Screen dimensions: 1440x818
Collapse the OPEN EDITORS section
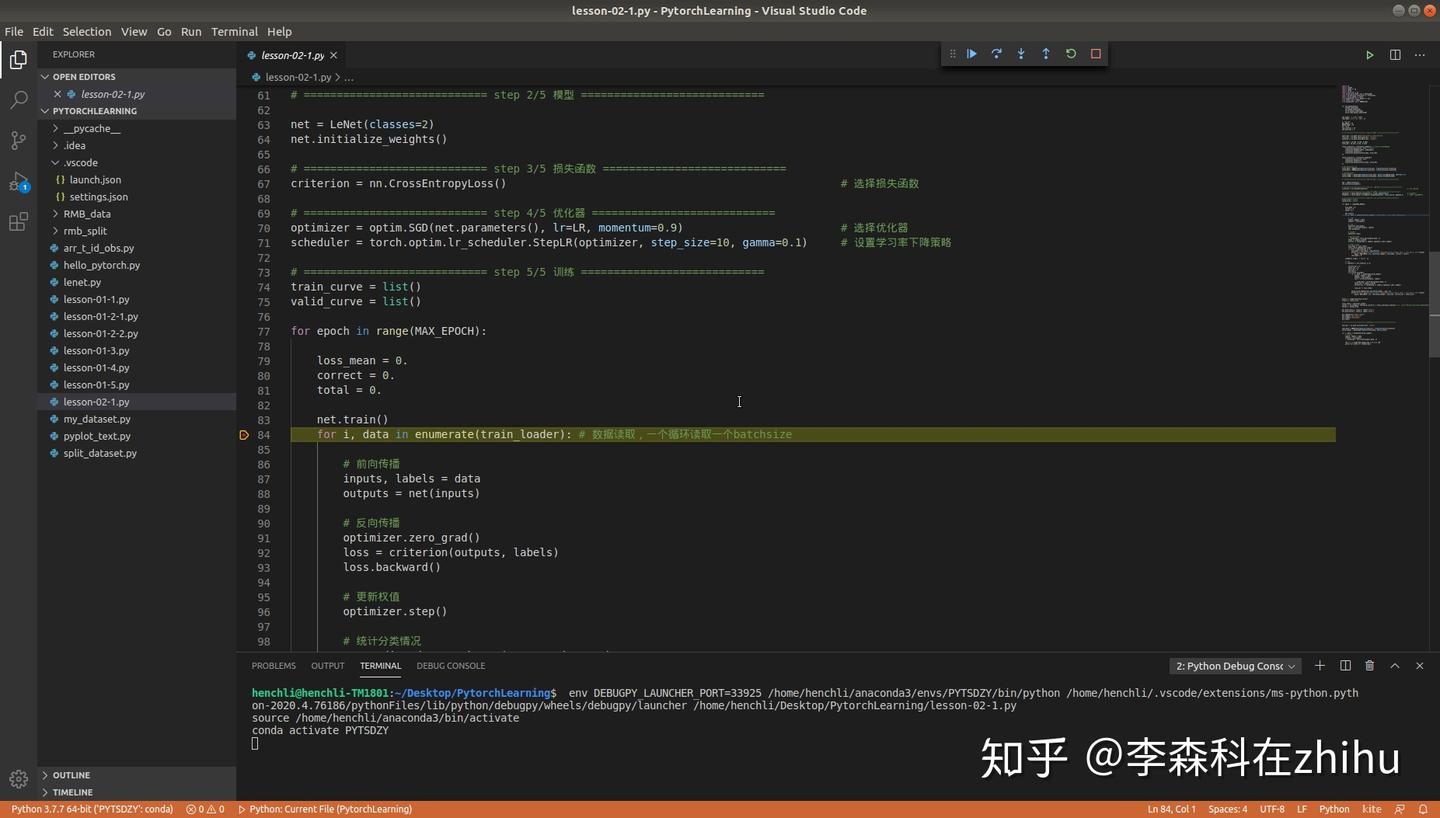pyautogui.click(x=84, y=76)
